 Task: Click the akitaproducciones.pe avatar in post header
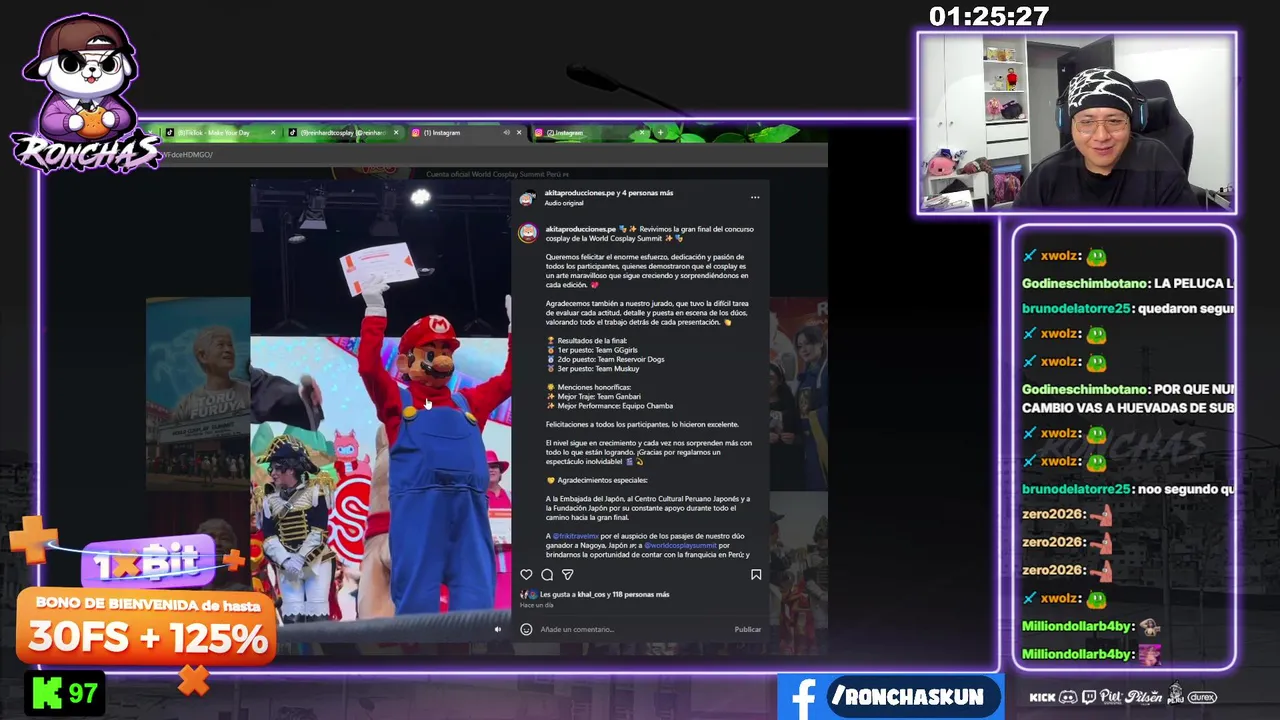tap(527, 198)
